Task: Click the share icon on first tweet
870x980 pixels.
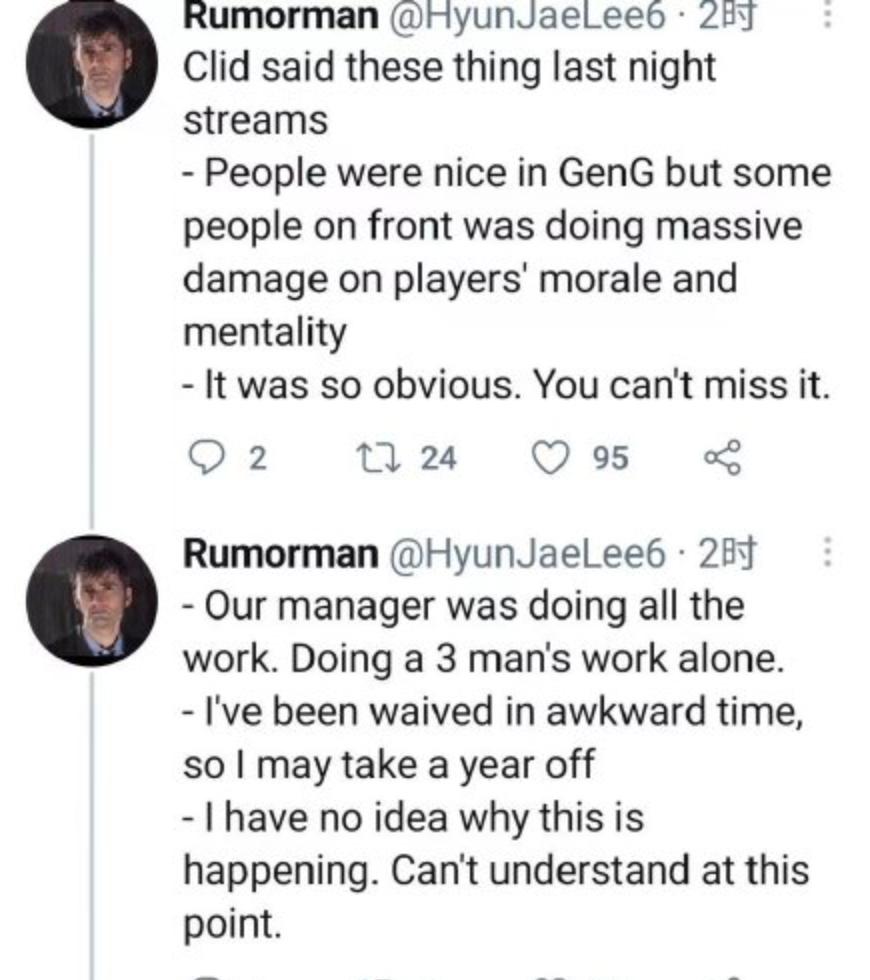Action: pos(722,458)
